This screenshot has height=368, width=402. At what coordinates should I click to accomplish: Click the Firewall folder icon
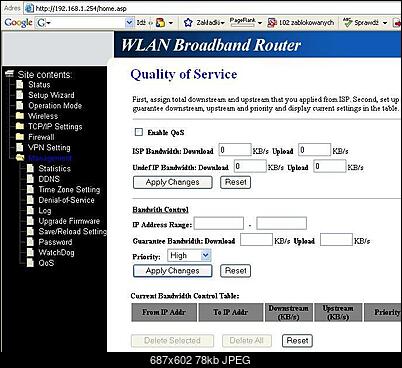click(x=20, y=137)
